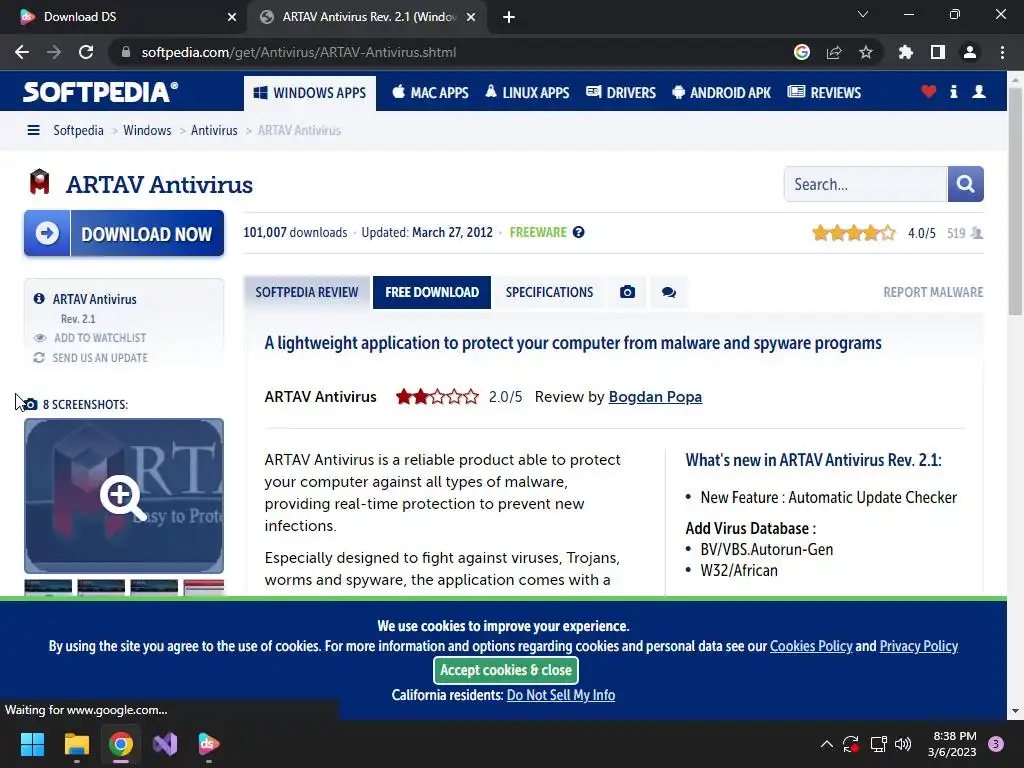Accept cookies and close banner

pyautogui.click(x=506, y=670)
